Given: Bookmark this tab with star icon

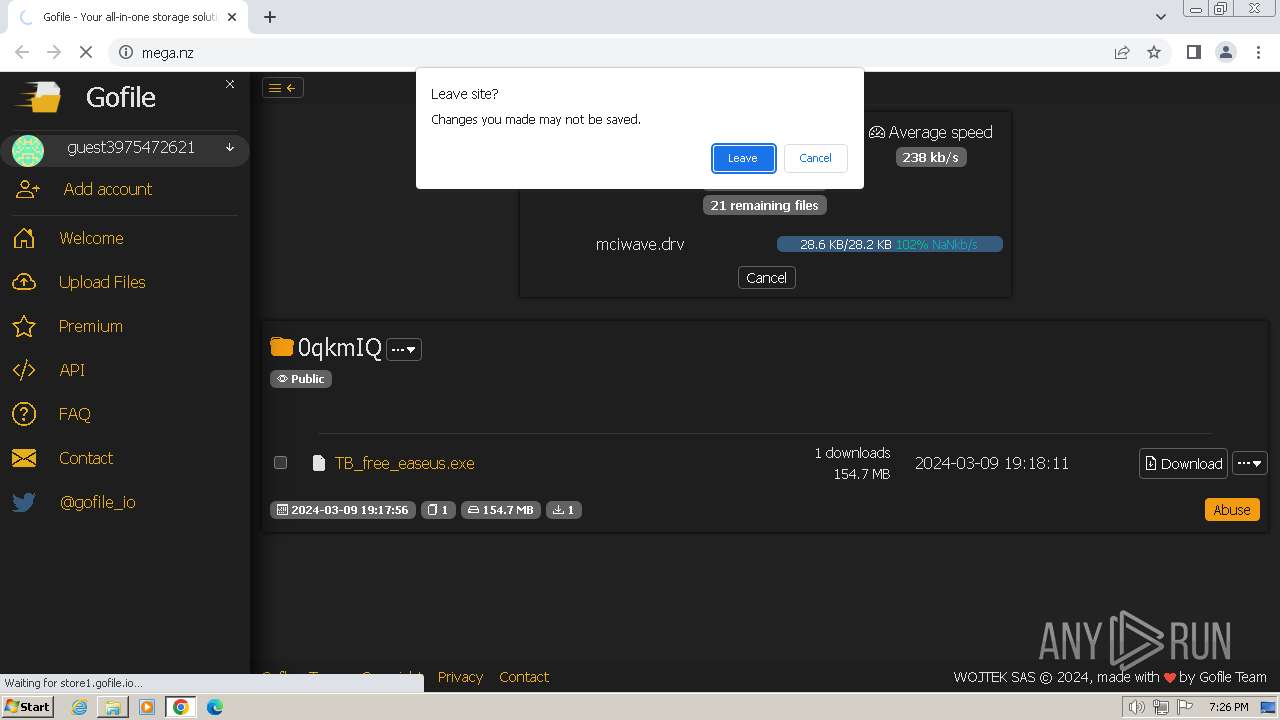Looking at the screenshot, I should point(1154,53).
